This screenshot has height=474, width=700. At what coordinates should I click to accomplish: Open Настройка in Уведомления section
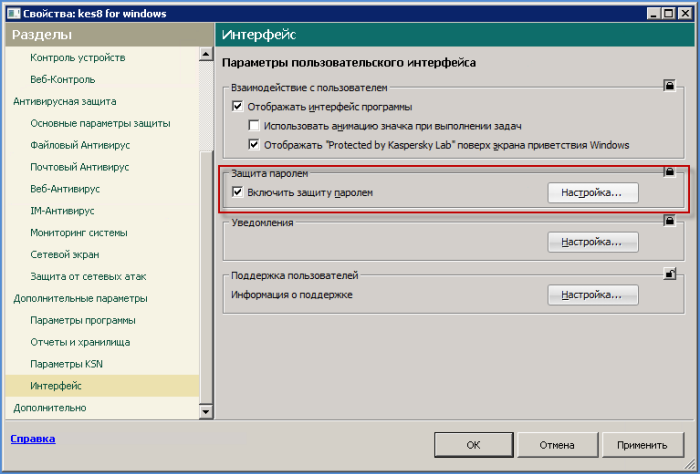click(x=592, y=241)
